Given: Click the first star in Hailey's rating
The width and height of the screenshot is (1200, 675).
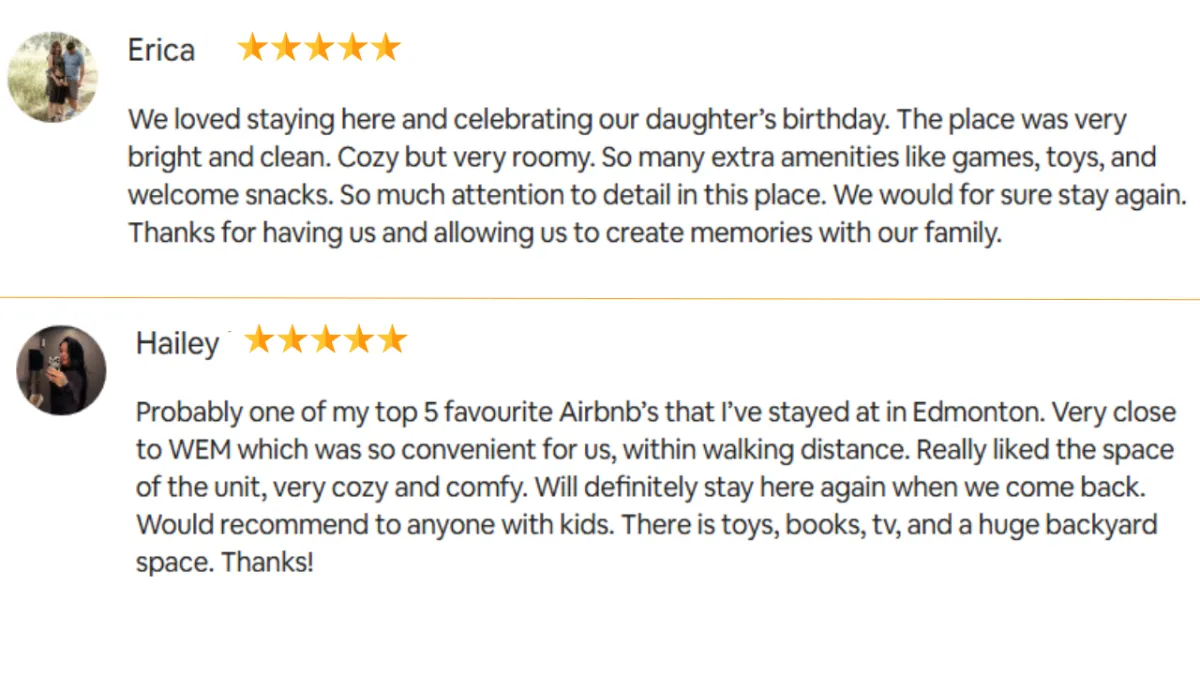Looking at the screenshot, I should tap(260, 339).
